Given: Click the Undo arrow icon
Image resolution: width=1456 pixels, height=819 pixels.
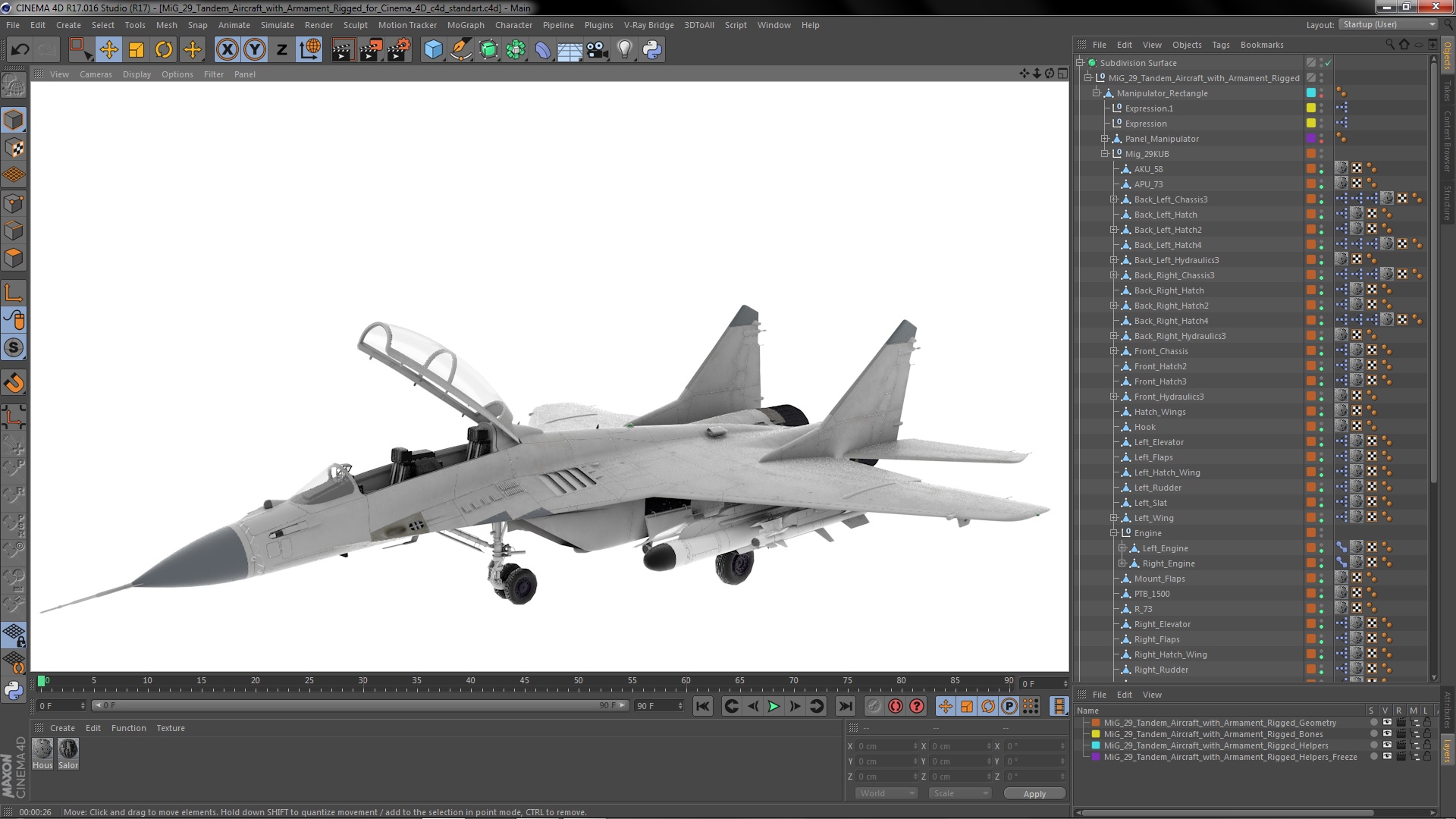Looking at the screenshot, I should pos(20,50).
